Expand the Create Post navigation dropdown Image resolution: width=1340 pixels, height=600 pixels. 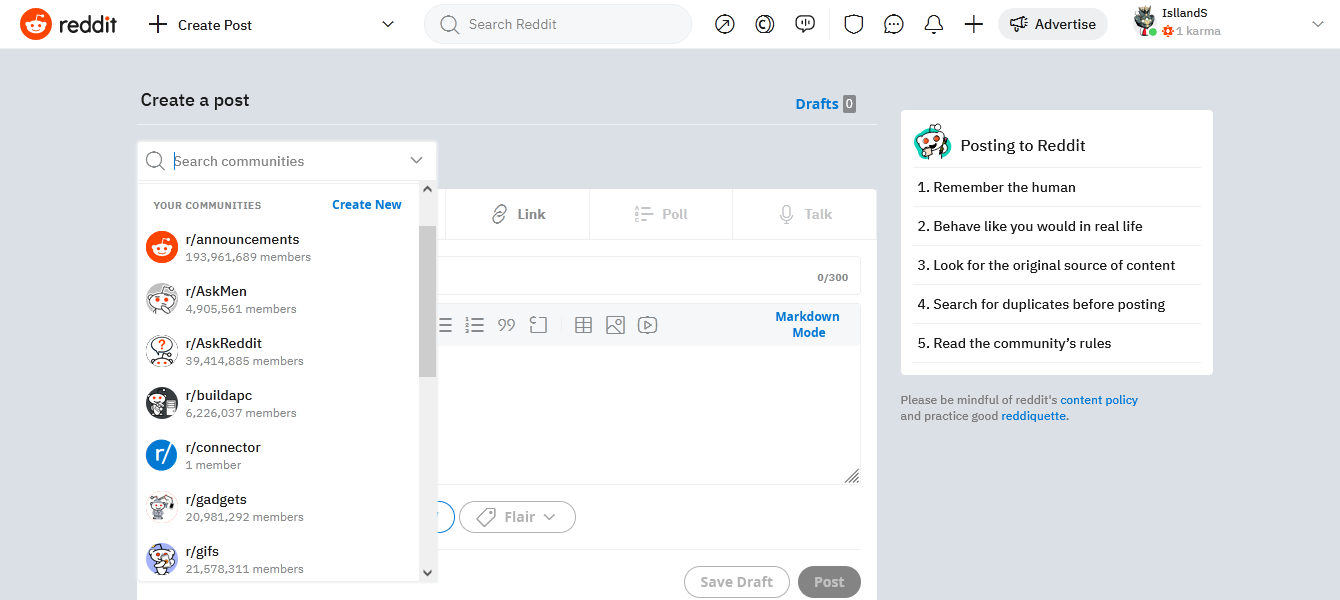tap(388, 24)
